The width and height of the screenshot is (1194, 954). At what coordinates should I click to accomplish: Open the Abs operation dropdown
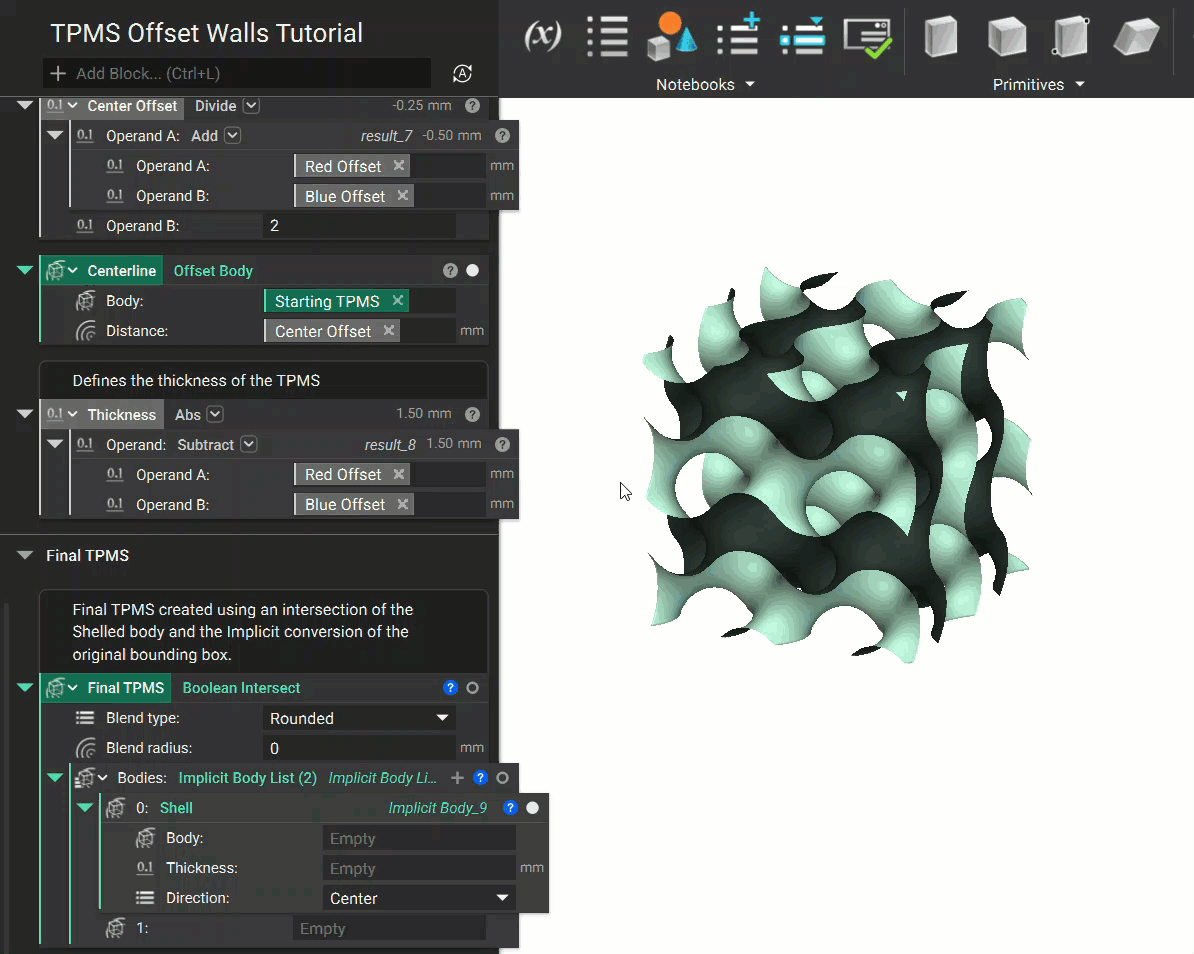click(x=215, y=414)
